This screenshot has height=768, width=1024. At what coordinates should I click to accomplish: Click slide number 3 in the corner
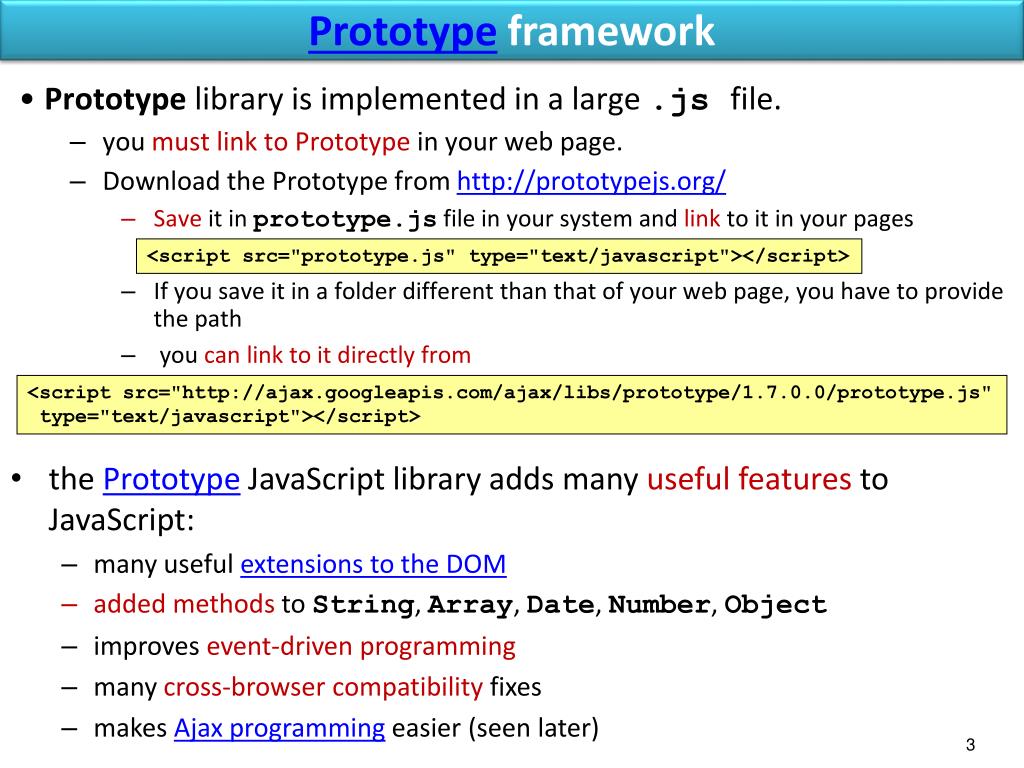pos(969,746)
